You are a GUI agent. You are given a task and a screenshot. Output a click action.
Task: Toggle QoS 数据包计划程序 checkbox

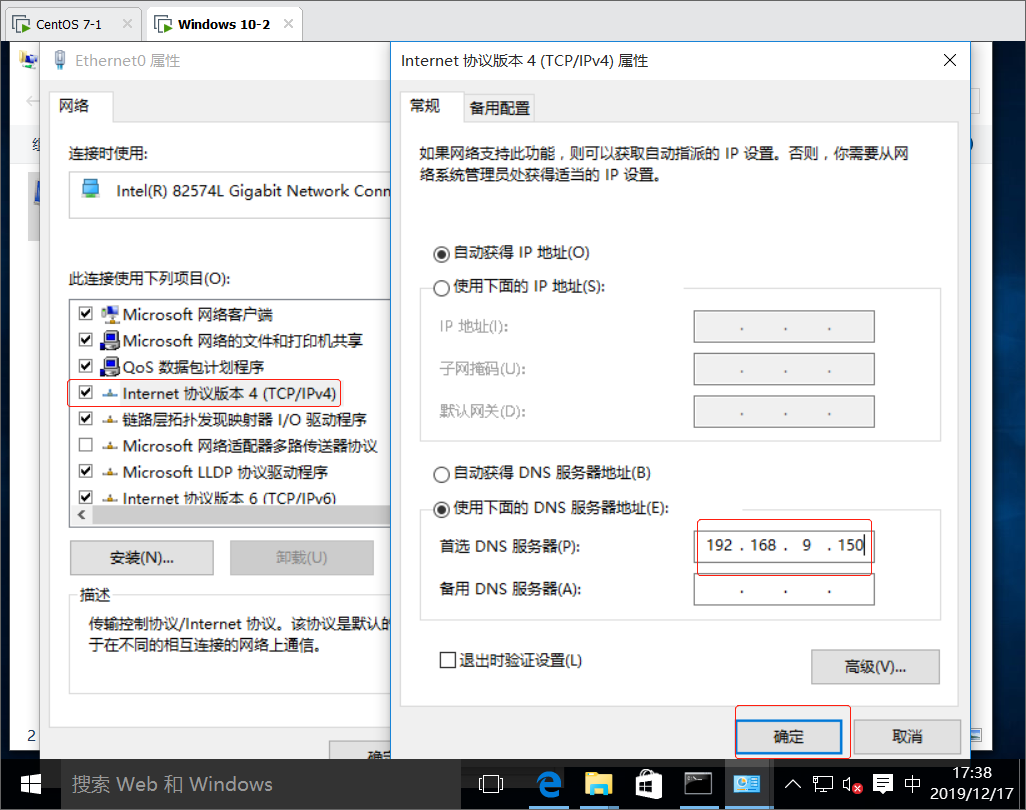click(x=86, y=366)
